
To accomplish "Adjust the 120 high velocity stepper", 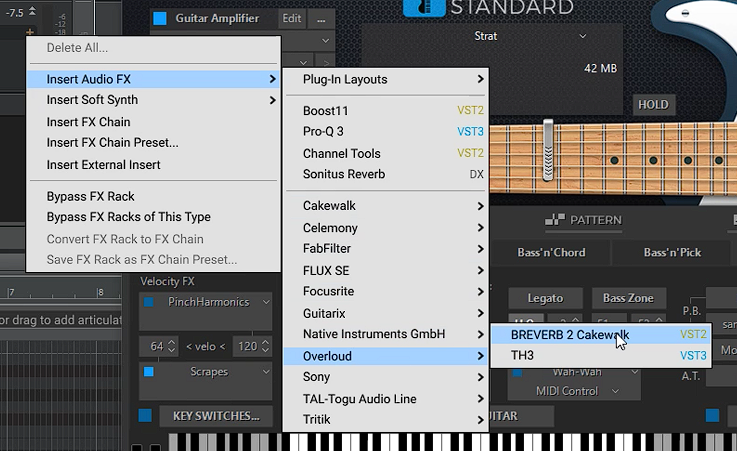I will tap(266, 347).
